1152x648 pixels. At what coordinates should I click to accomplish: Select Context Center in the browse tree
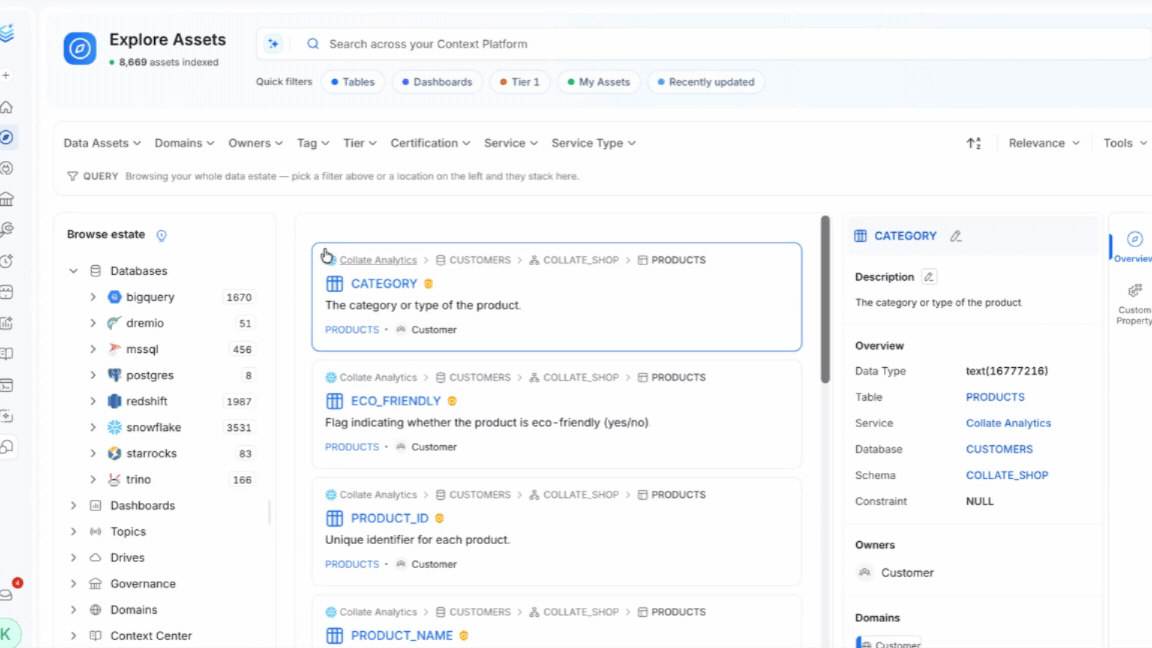(x=151, y=636)
